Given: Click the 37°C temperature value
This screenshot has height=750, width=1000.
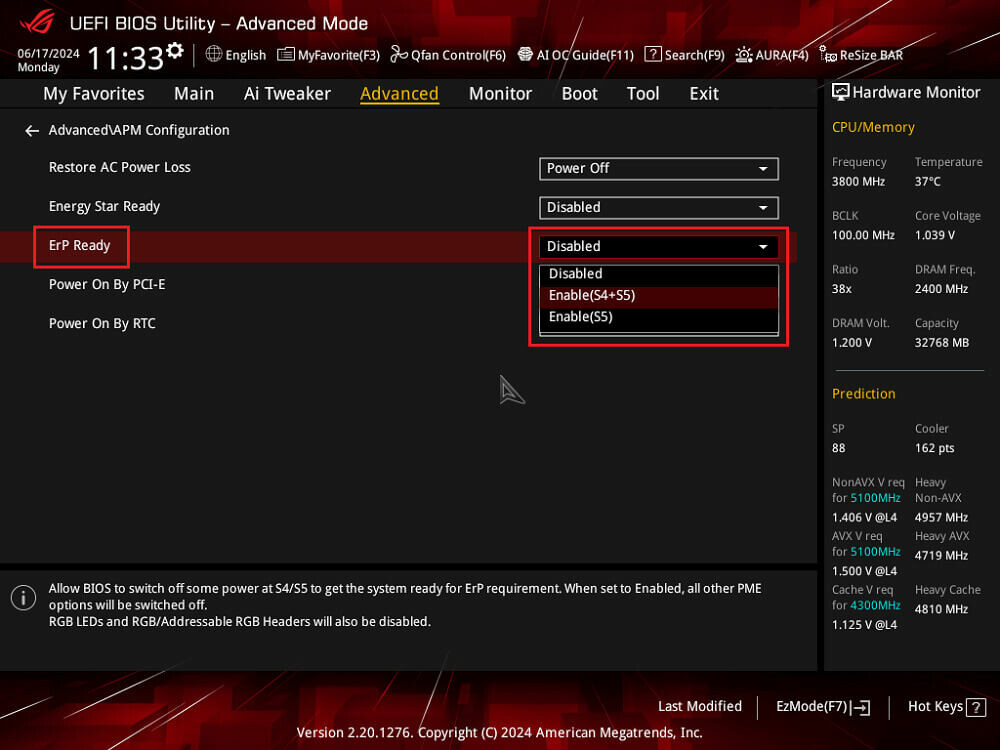Looking at the screenshot, I should 928,182.
